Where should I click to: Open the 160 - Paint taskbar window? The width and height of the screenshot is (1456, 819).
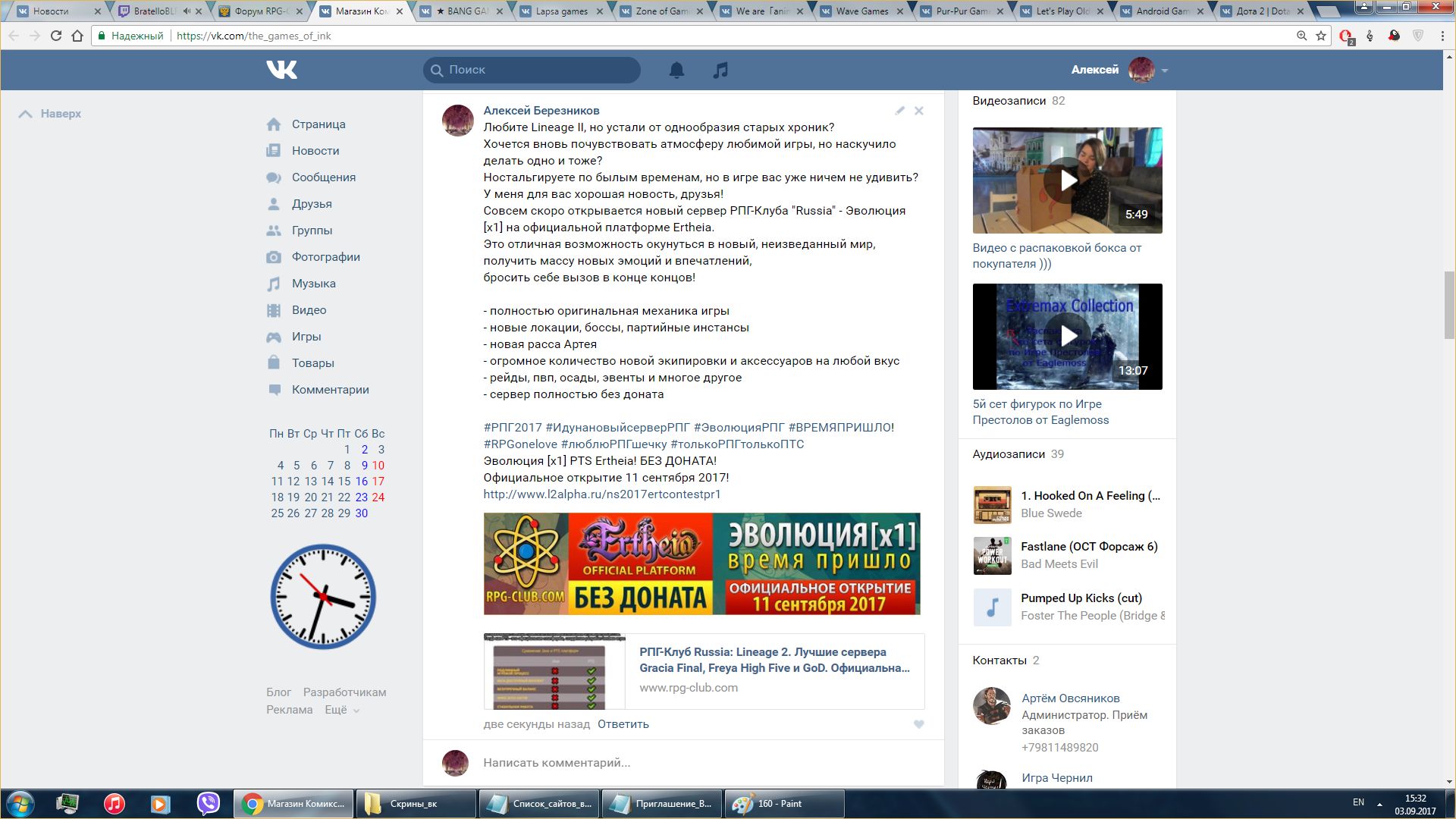785,804
